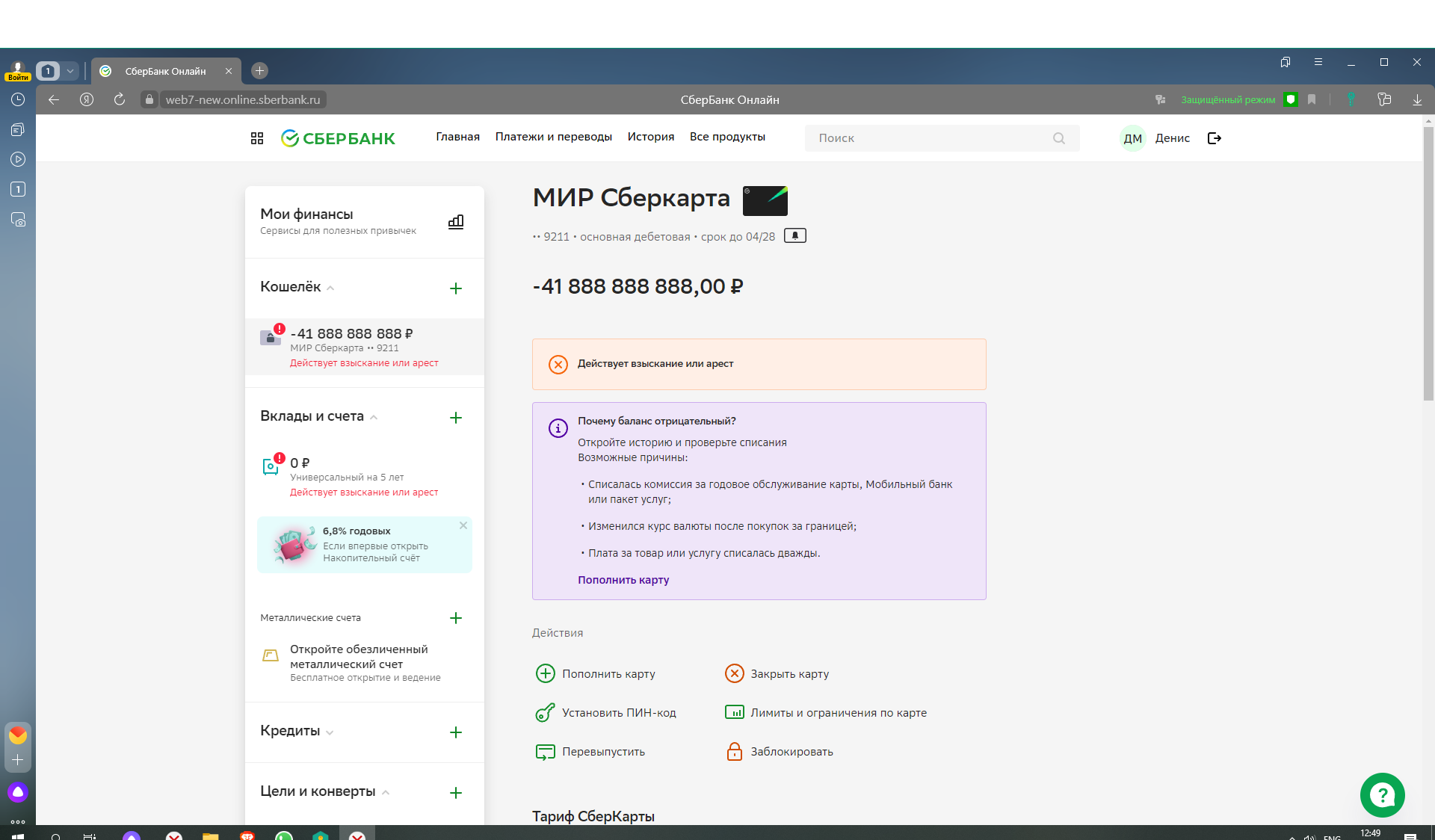Collapse the Цели и конверты section
This screenshot has width=1435, height=840.
point(386,793)
